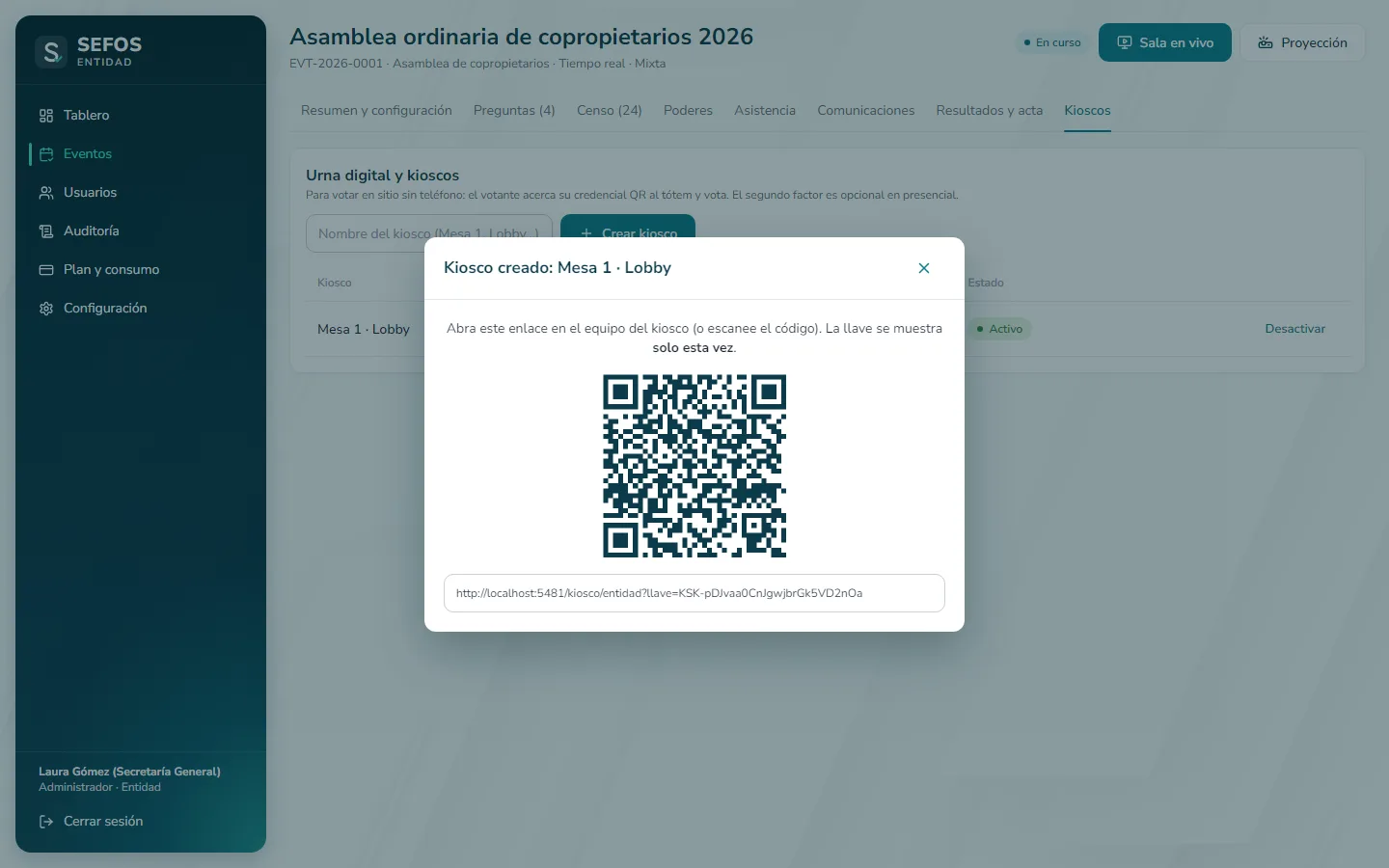Switch to the Poderes tab

coord(688,111)
